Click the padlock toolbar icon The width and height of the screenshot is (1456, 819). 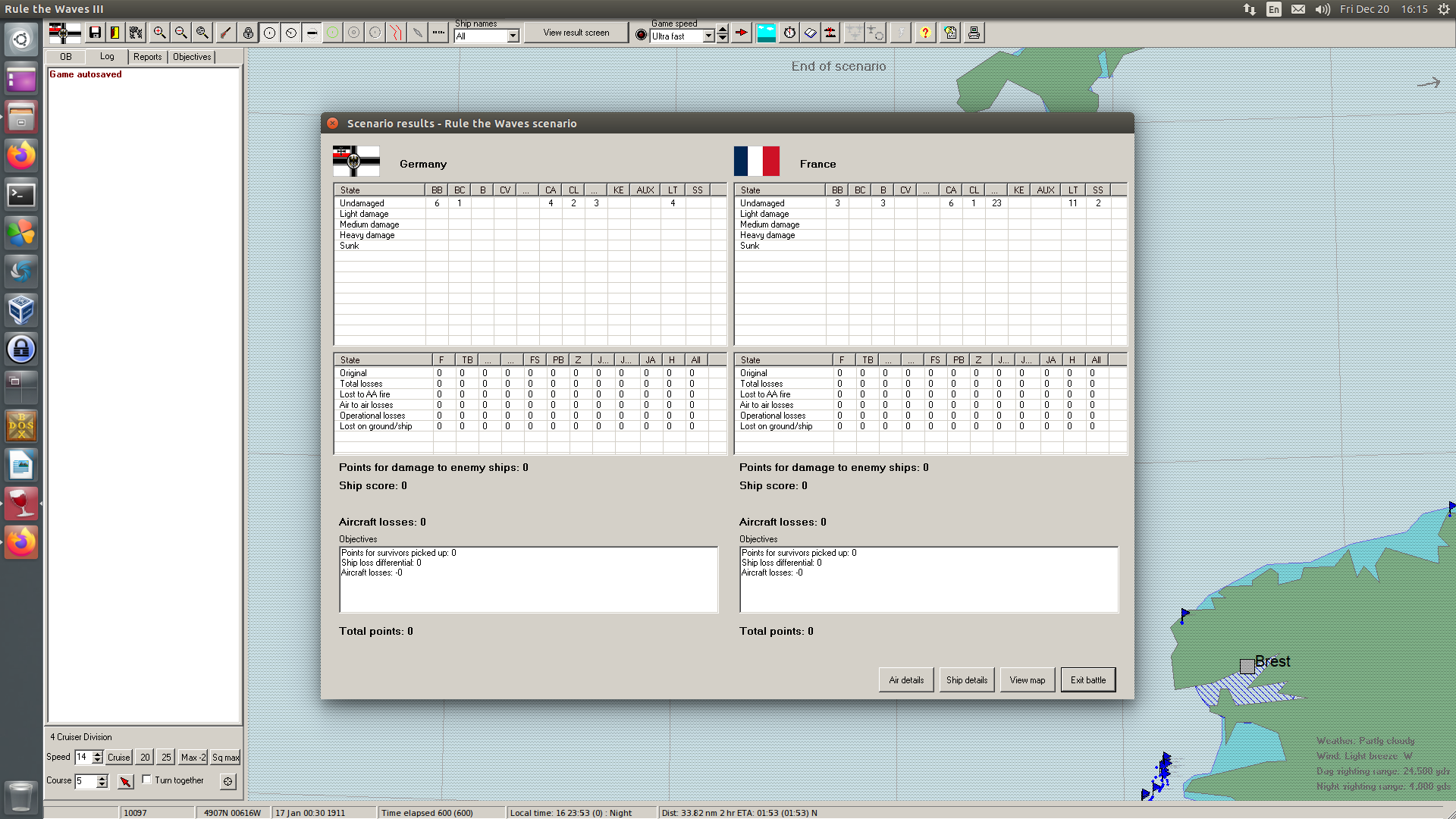point(248,33)
